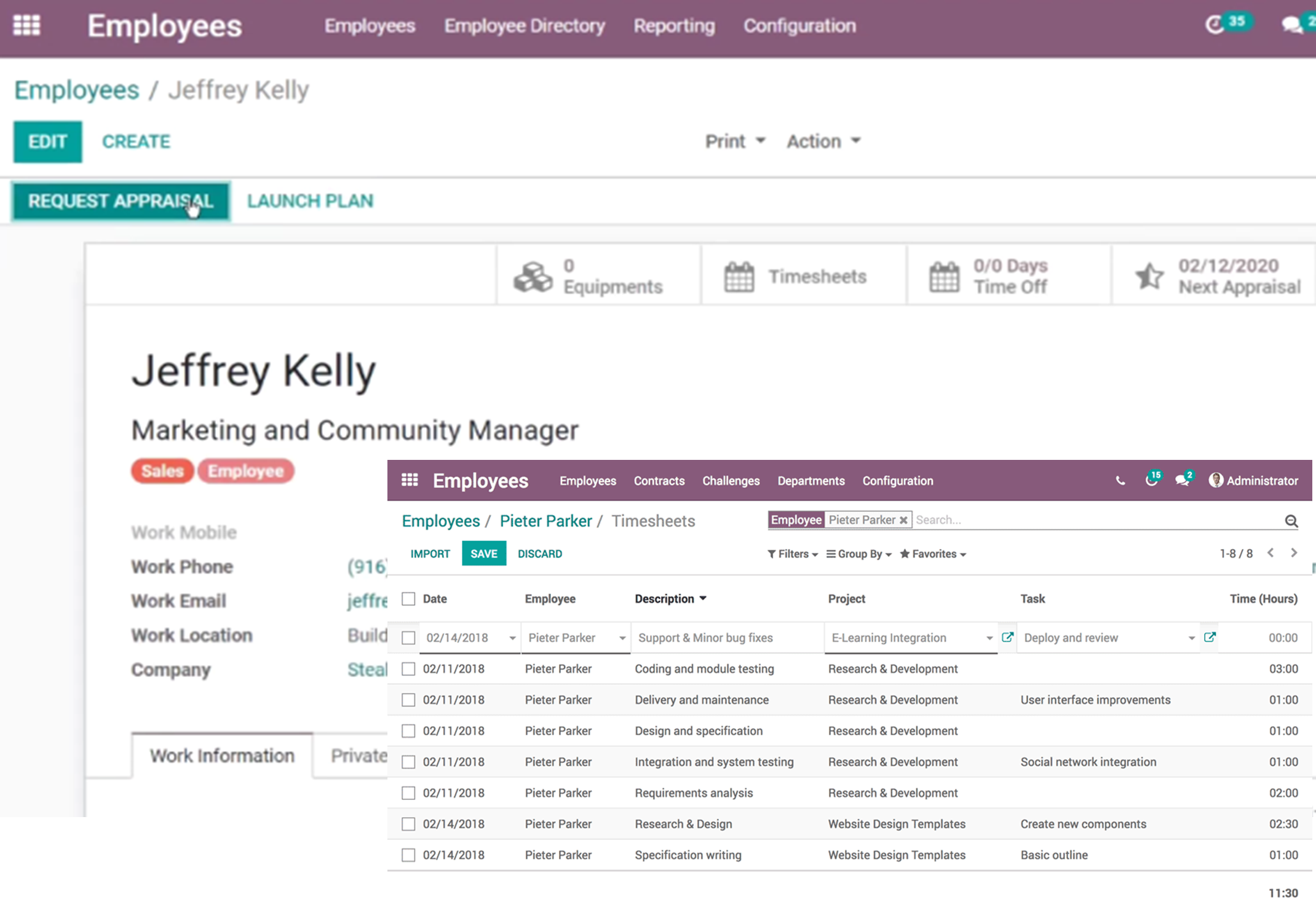The image size is (1316, 913).
Task: Open the Filters dropdown
Action: 793,554
